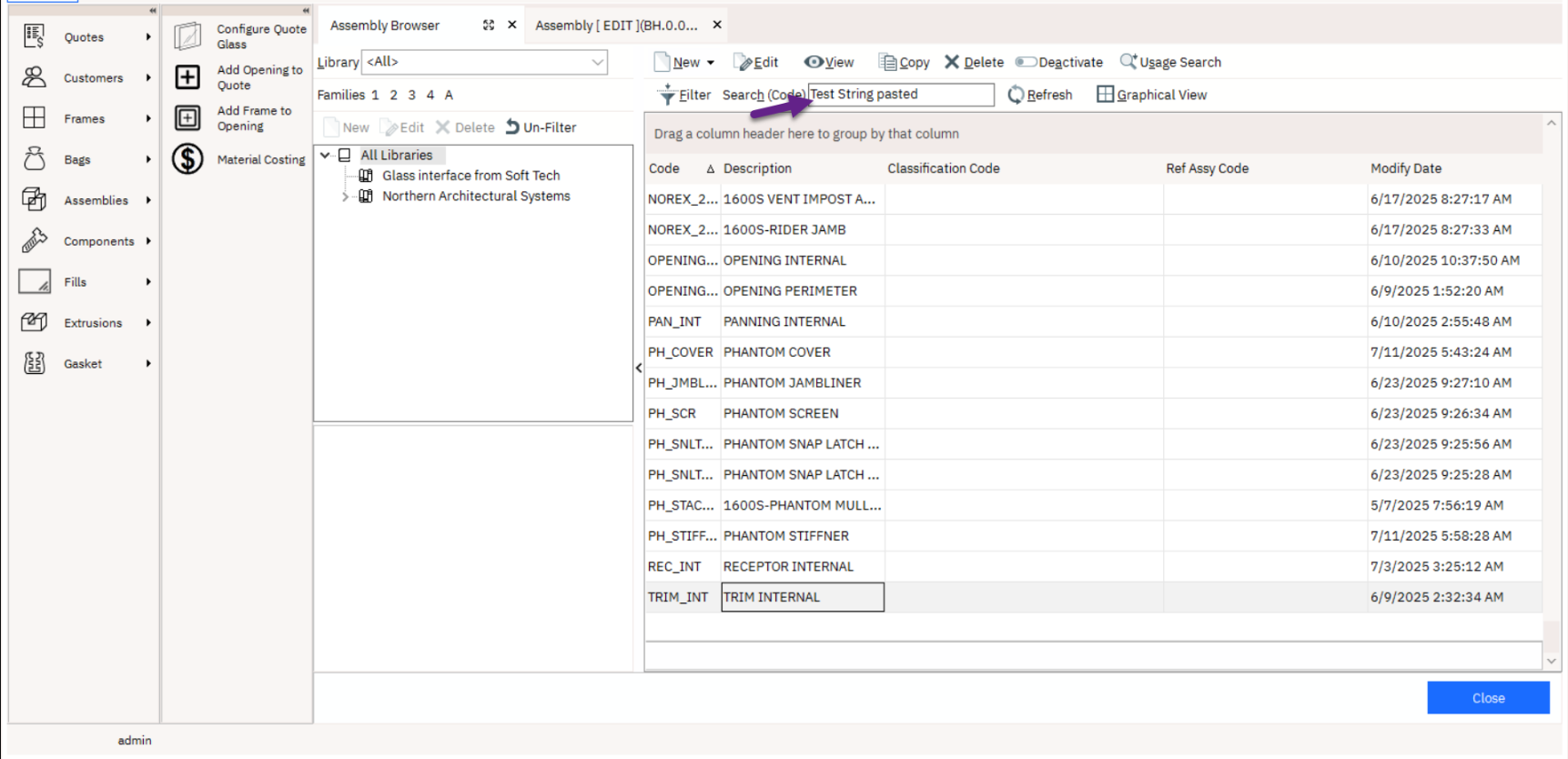Click the Filter funnel icon
The image size is (1568, 759).
667,95
